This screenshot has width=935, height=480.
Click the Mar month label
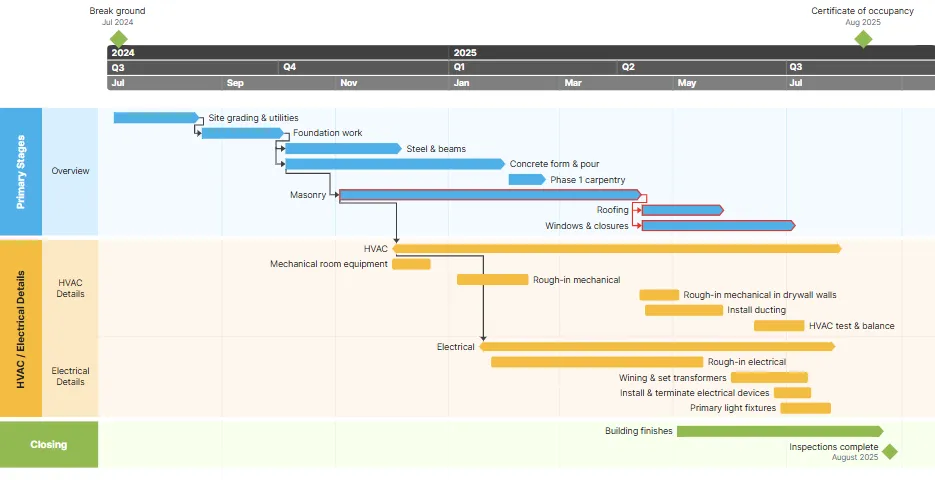(573, 83)
